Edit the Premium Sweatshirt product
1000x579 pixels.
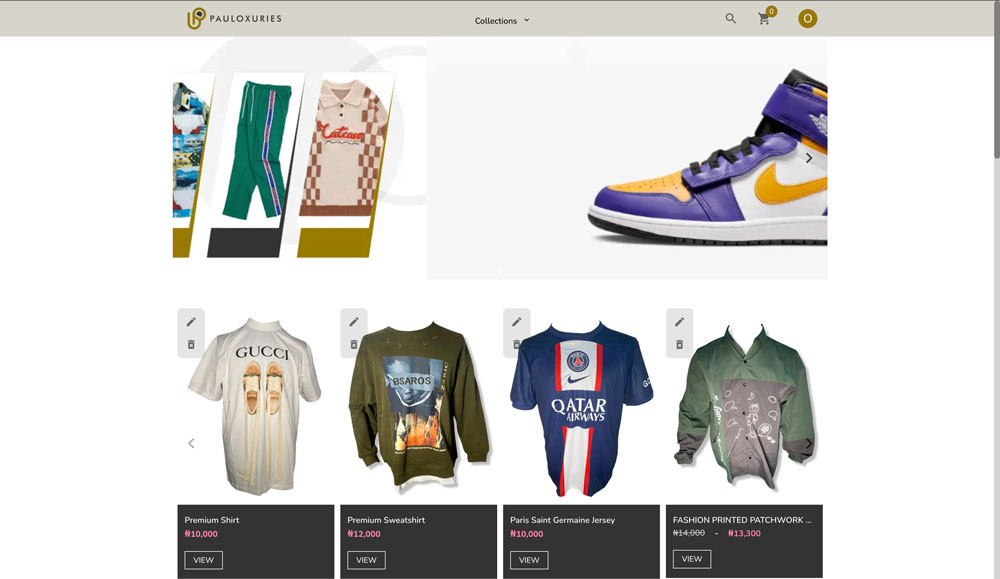(x=354, y=322)
